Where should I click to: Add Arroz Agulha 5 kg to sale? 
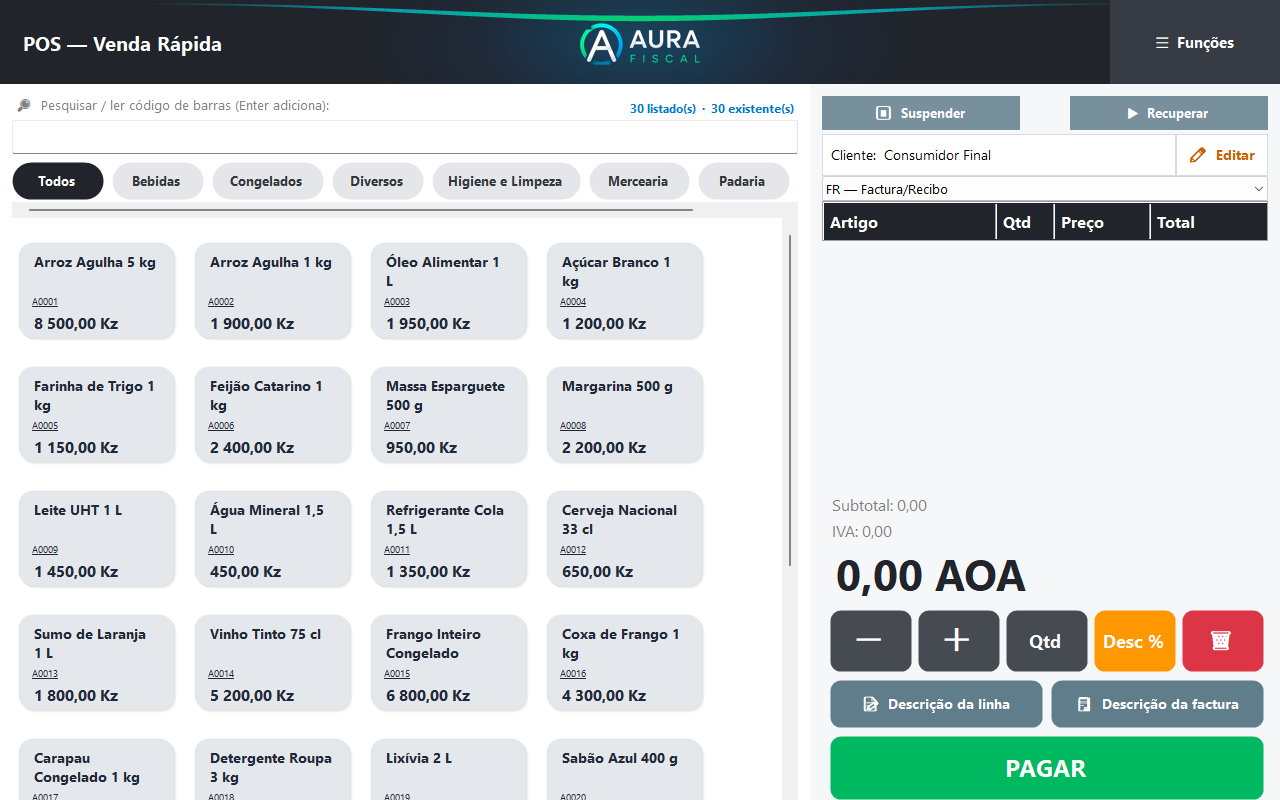pyautogui.click(x=97, y=291)
